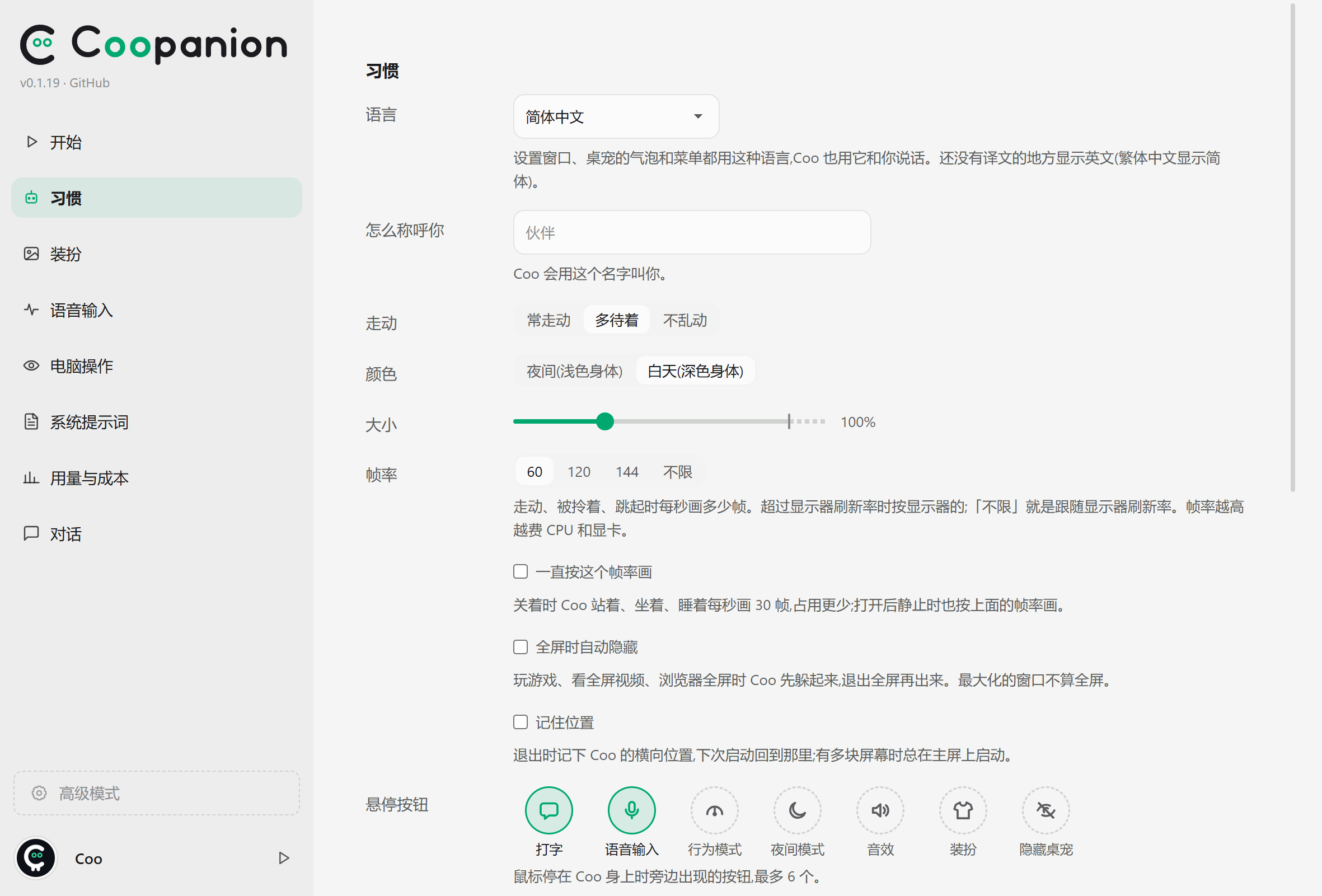Set frame rate to 60
This screenshot has width=1322, height=896.
(x=534, y=472)
